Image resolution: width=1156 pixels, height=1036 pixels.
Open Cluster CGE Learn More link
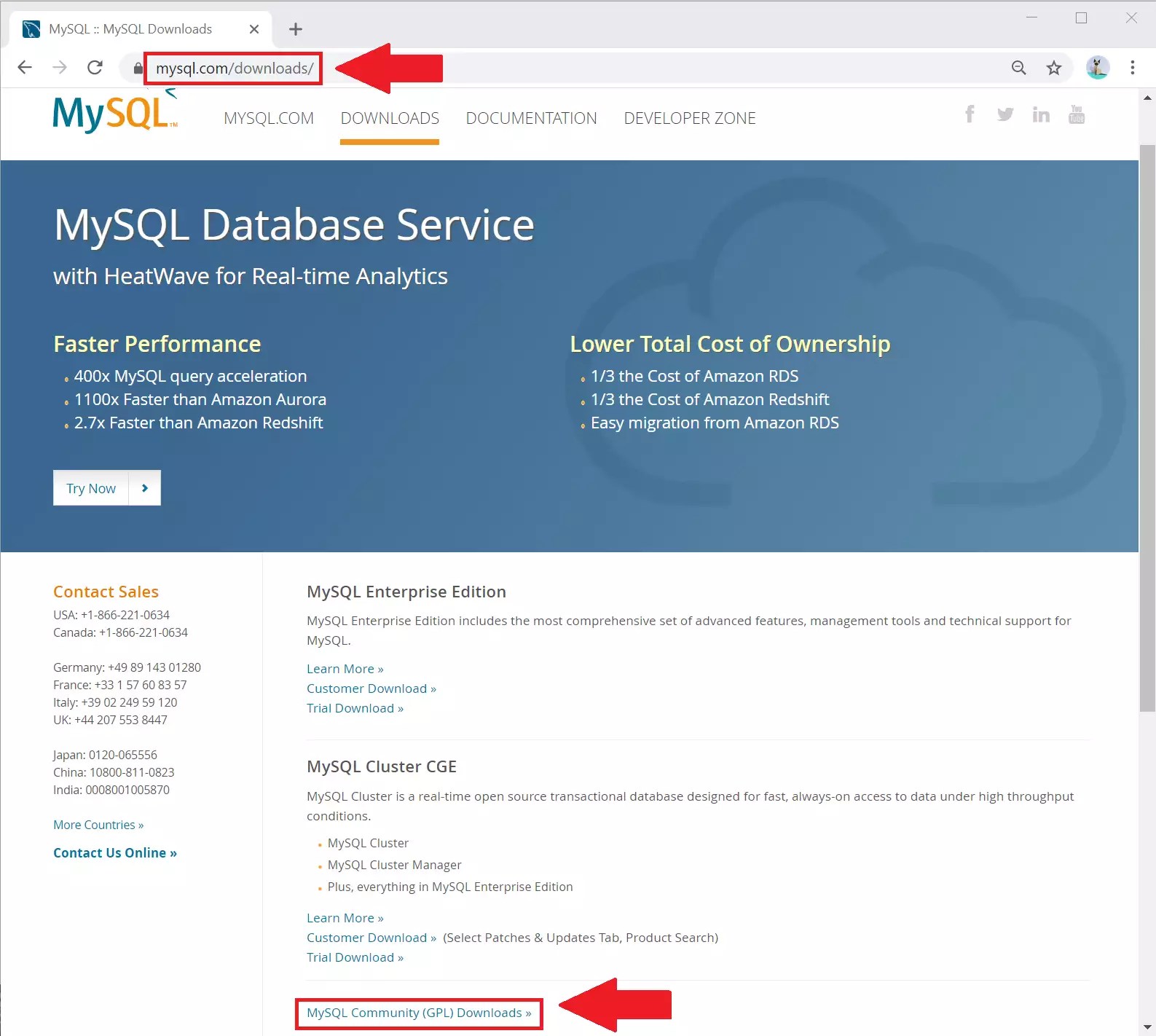coord(345,918)
